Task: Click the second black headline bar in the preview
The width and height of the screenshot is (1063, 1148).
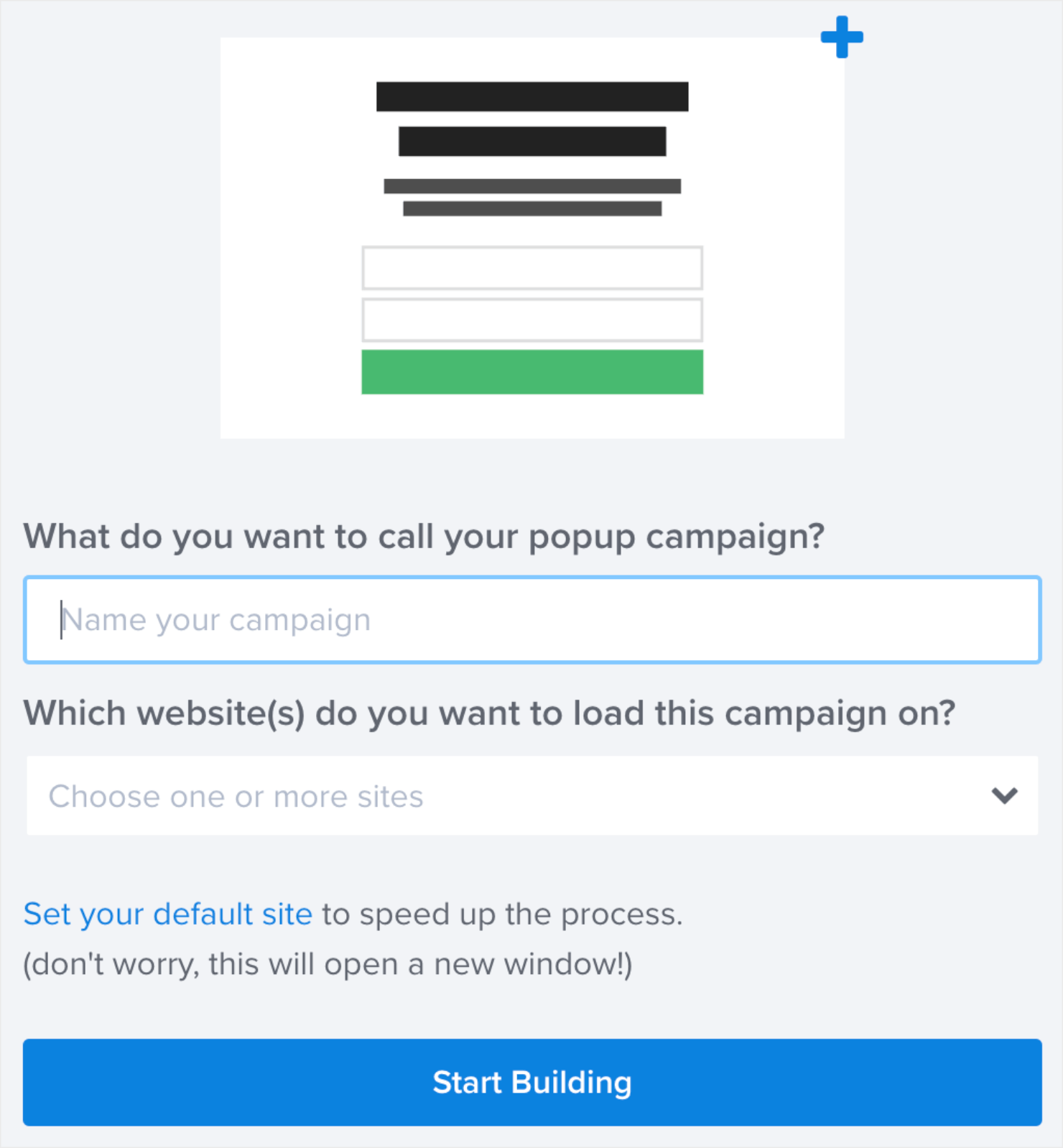Action: [x=531, y=142]
